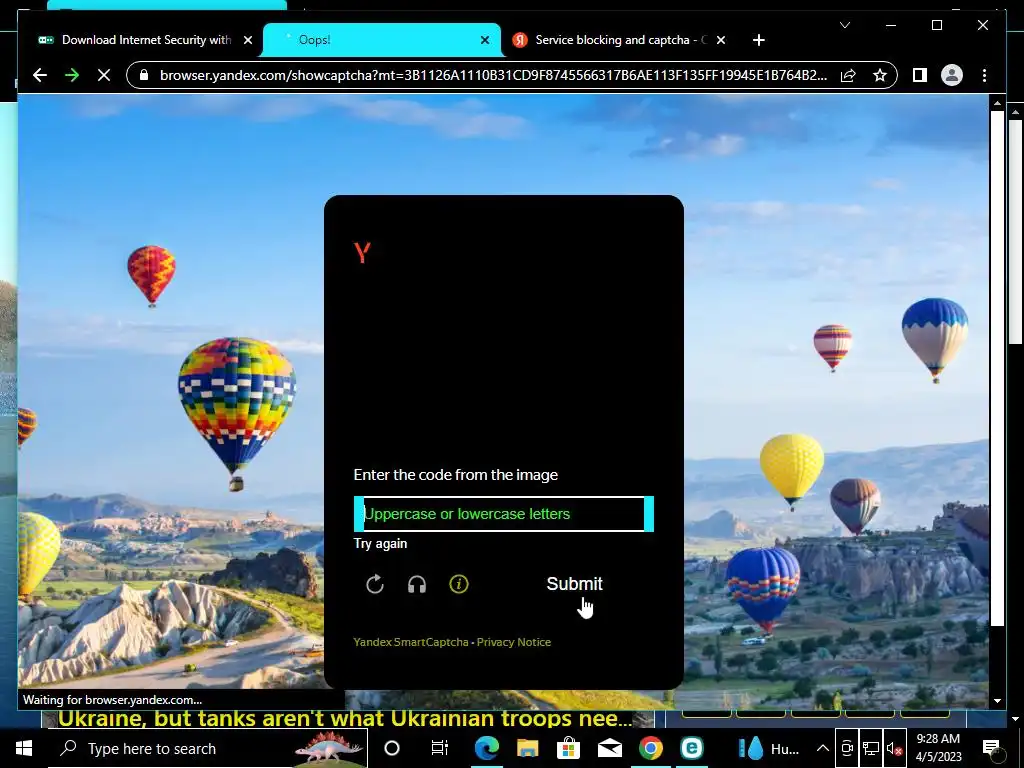Screen dimensions: 1024x768
Task: Stop loading the page
Action: 104,75
